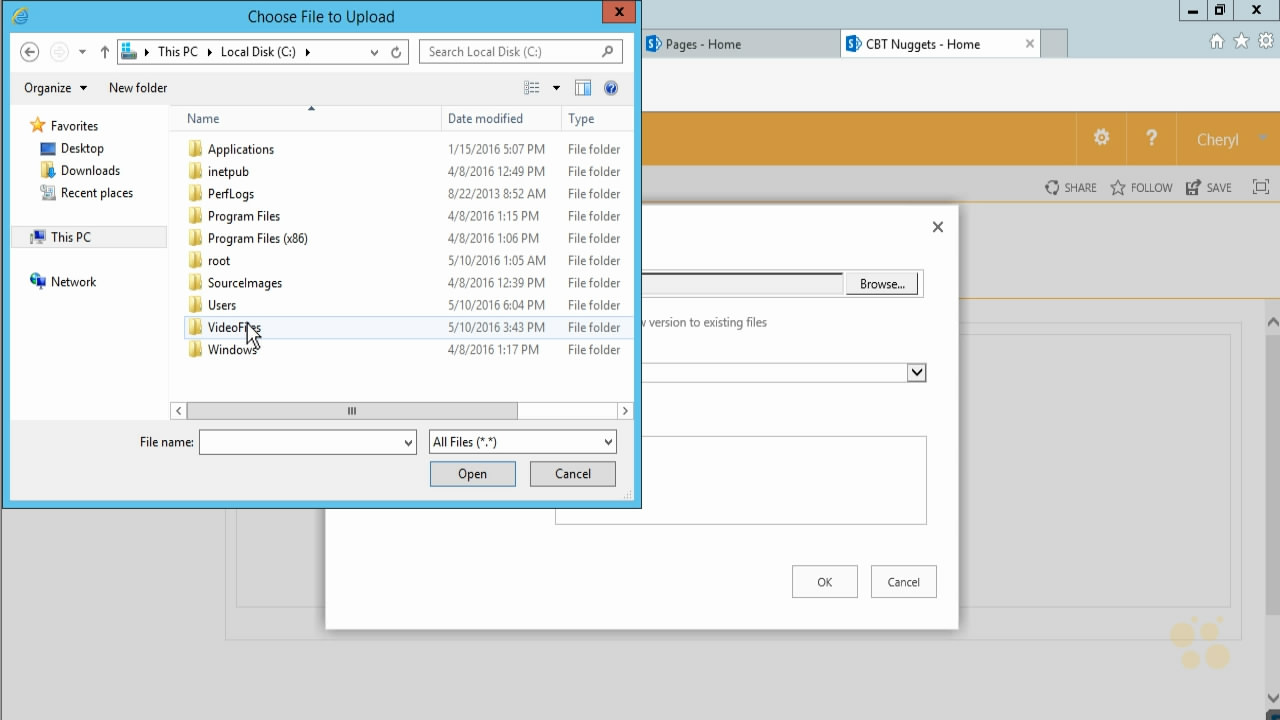
Task: Select the VideoFiles folder
Action: pyautogui.click(x=234, y=327)
